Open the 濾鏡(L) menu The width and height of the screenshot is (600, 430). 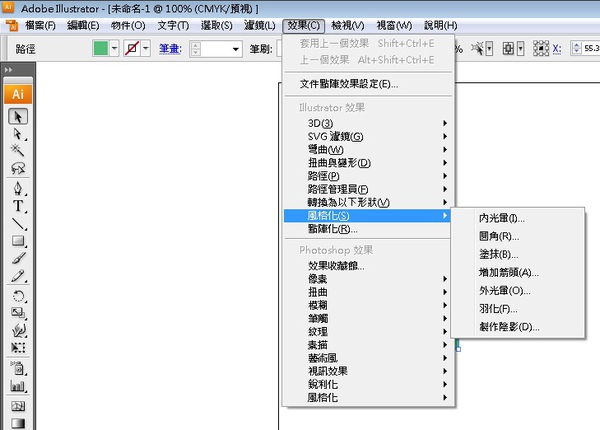click(259, 26)
